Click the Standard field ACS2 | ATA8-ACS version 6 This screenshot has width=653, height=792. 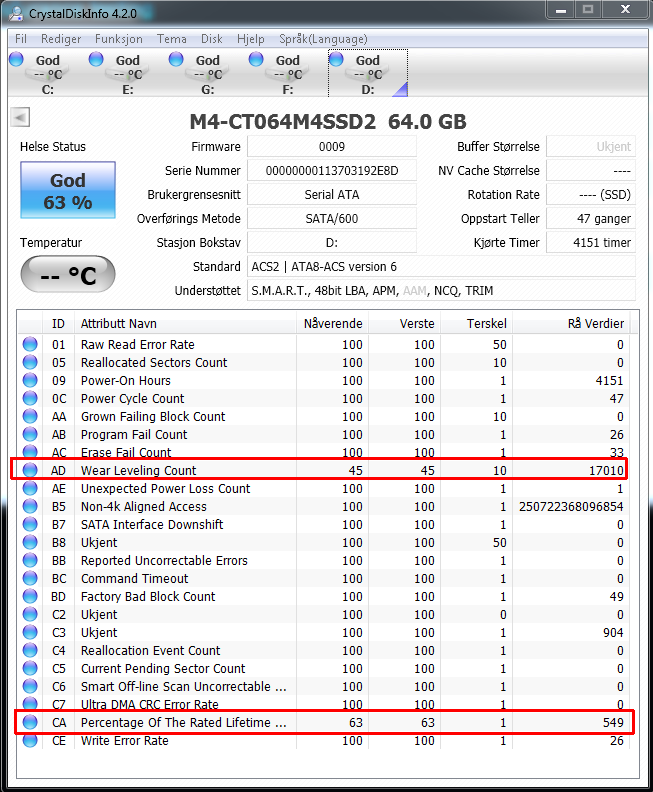click(x=441, y=267)
